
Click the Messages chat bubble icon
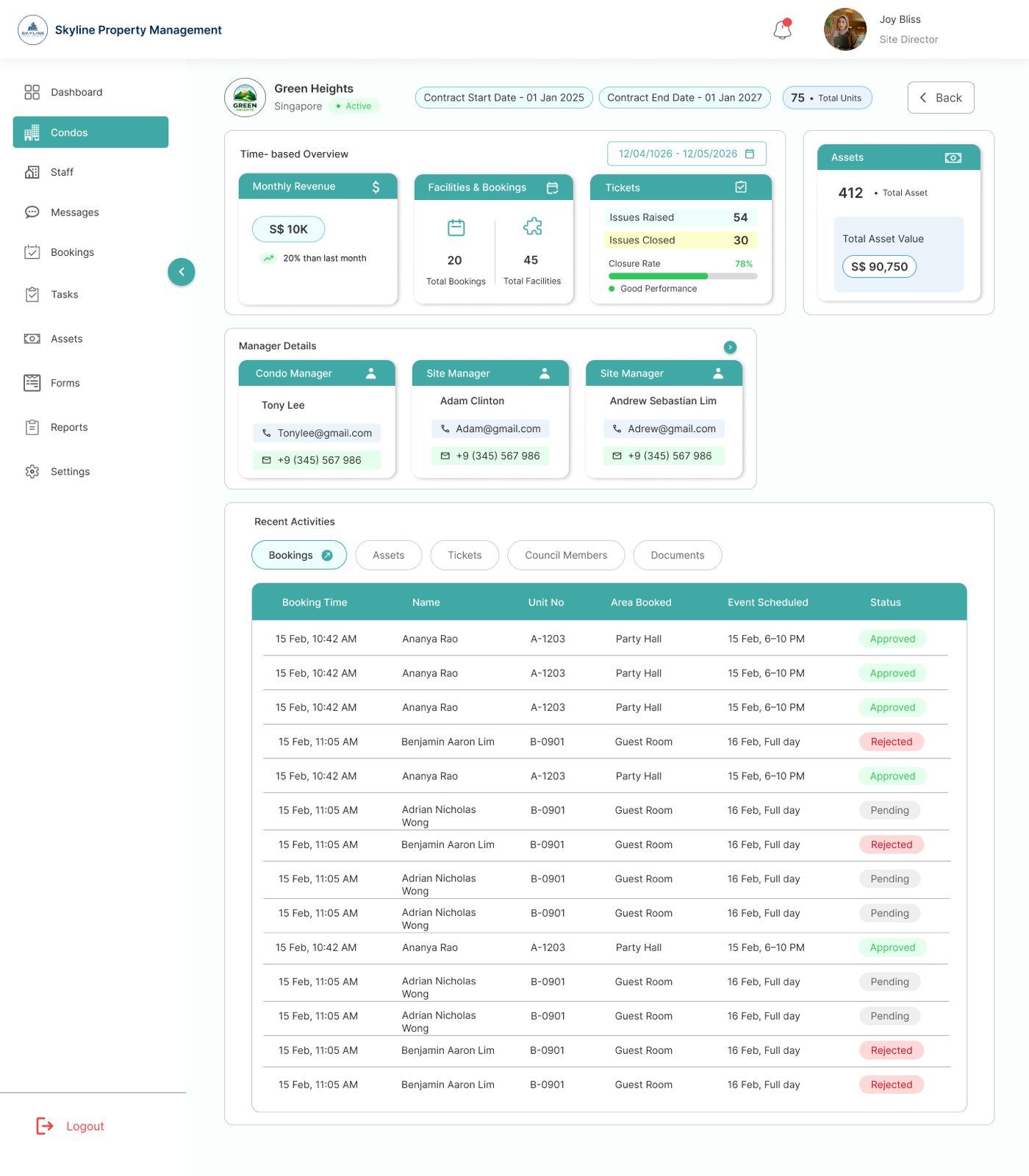coord(32,212)
